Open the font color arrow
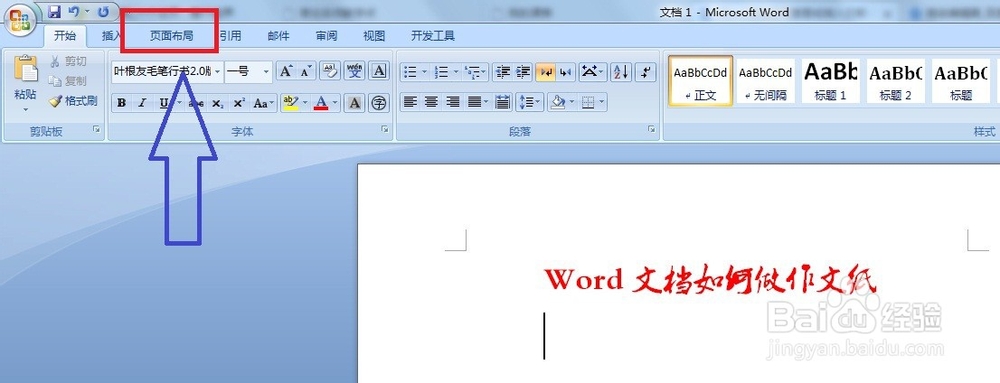Screen dimensions: 1000x383 tap(335, 103)
